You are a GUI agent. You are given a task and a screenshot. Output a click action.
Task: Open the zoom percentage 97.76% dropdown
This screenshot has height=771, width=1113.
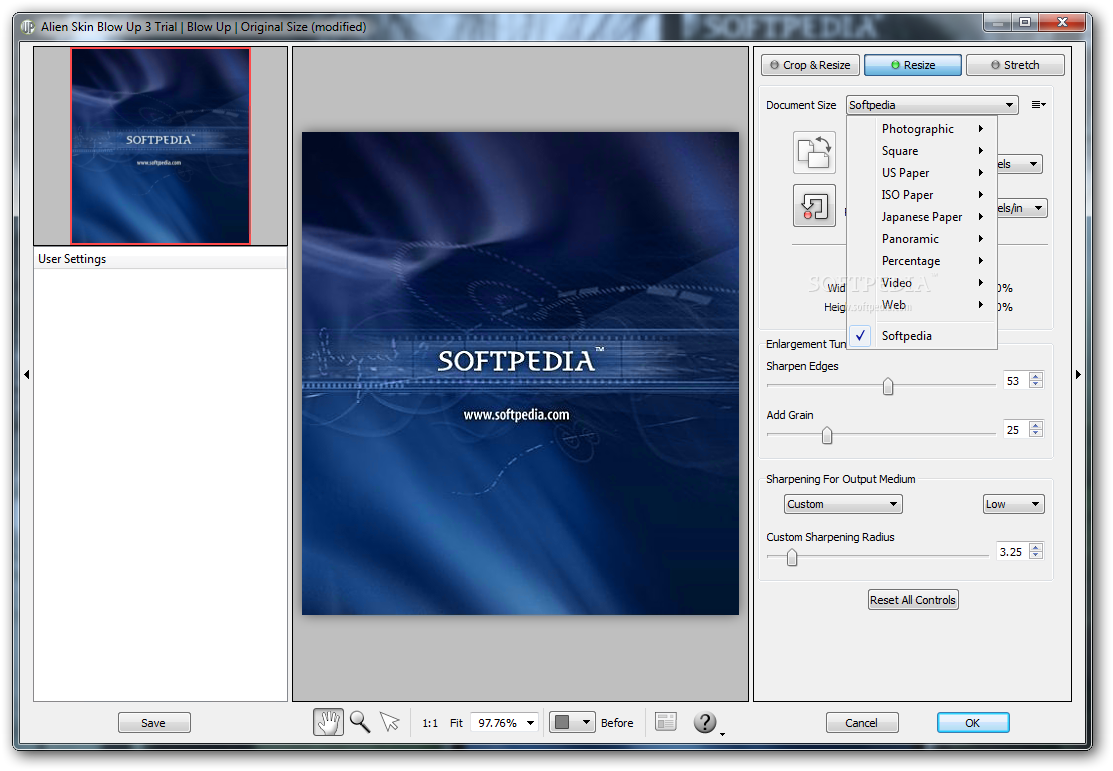pos(505,723)
